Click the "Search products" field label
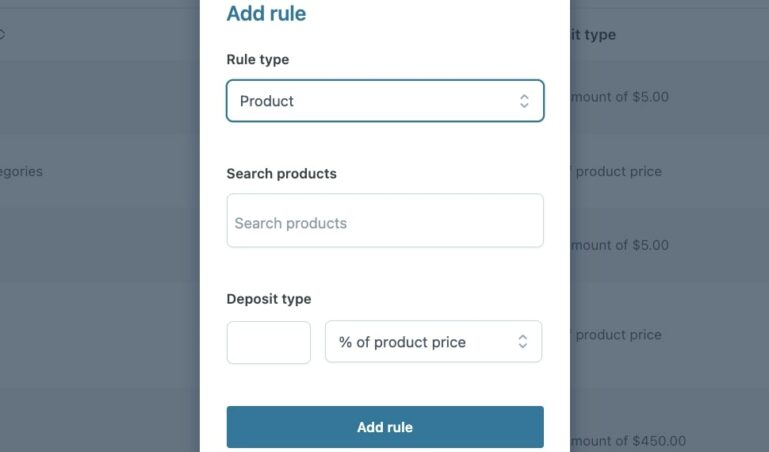Image resolution: width=769 pixels, height=452 pixels. coord(281,174)
